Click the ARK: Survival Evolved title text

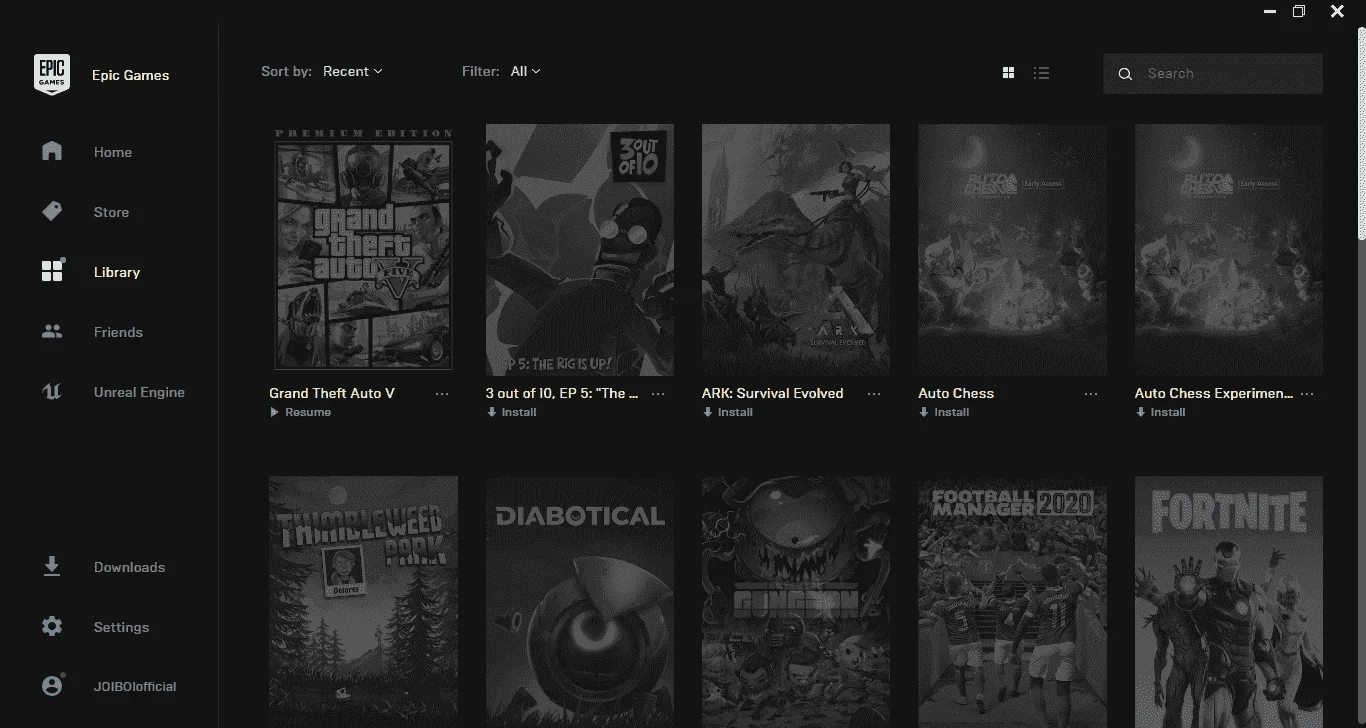(773, 393)
